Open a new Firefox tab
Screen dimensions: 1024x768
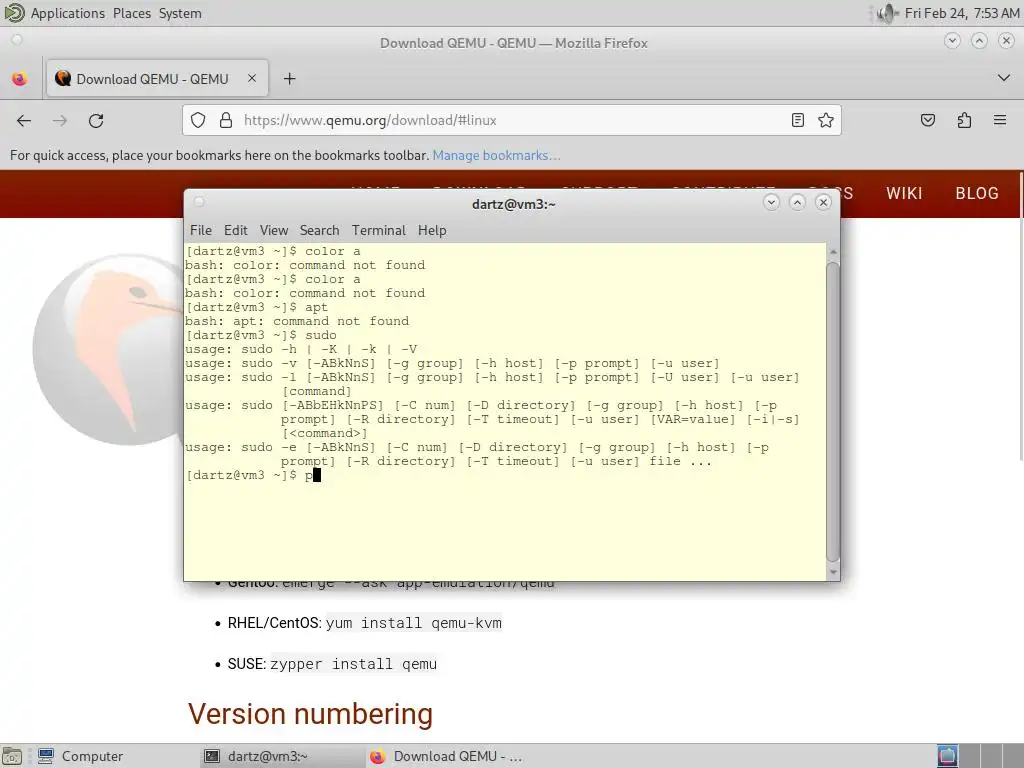click(x=289, y=79)
